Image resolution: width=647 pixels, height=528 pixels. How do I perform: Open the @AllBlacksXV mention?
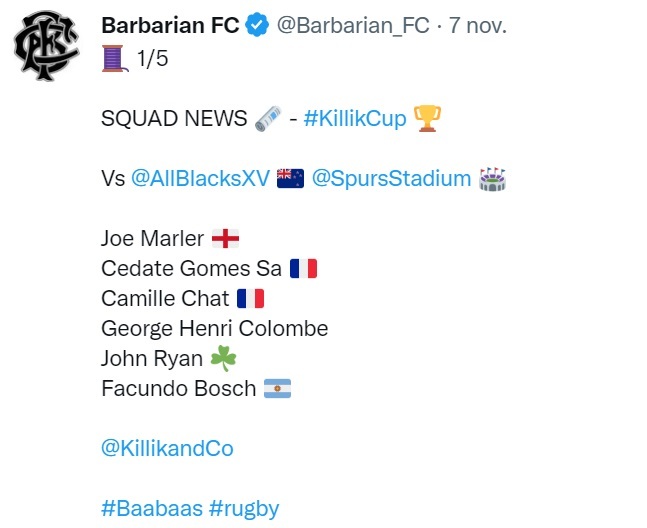[200, 179]
